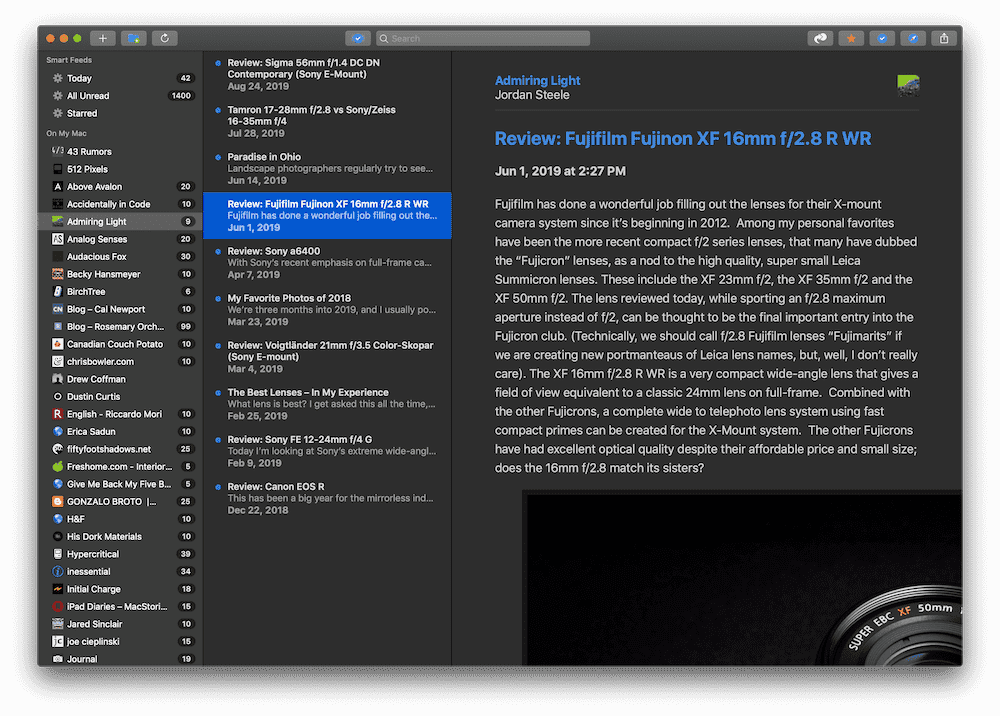
Task: Open the Review: Canon EOS R article
Action: click(x=327, y=498)
